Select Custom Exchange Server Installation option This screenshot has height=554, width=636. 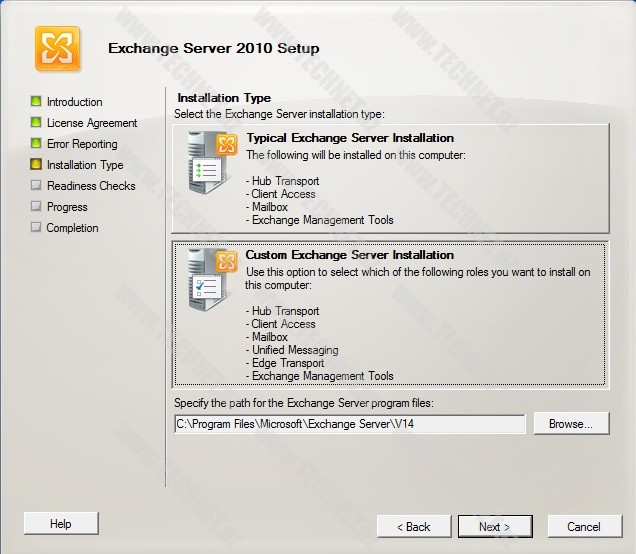coord(349,256)
